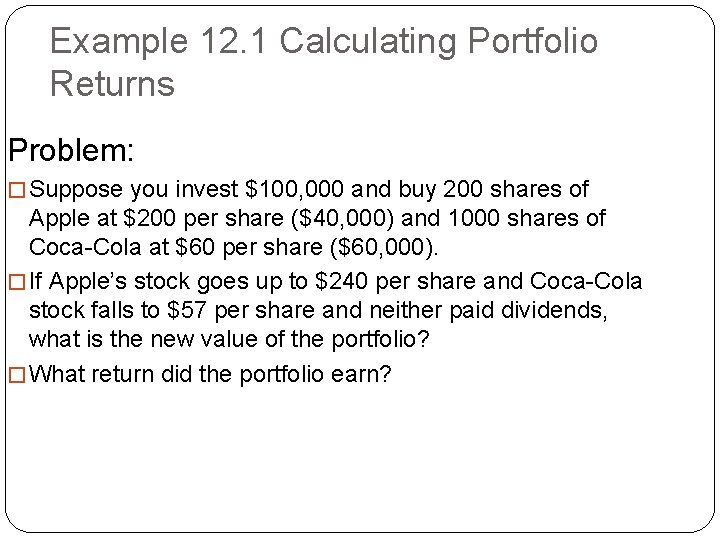Click the question "What return did the portfolio earn?"
Screen dimensions: 720x540
(x=211, y=375)
